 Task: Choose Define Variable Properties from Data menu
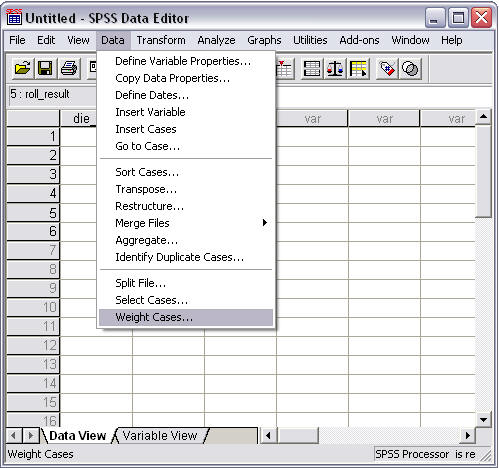(186, 61)
